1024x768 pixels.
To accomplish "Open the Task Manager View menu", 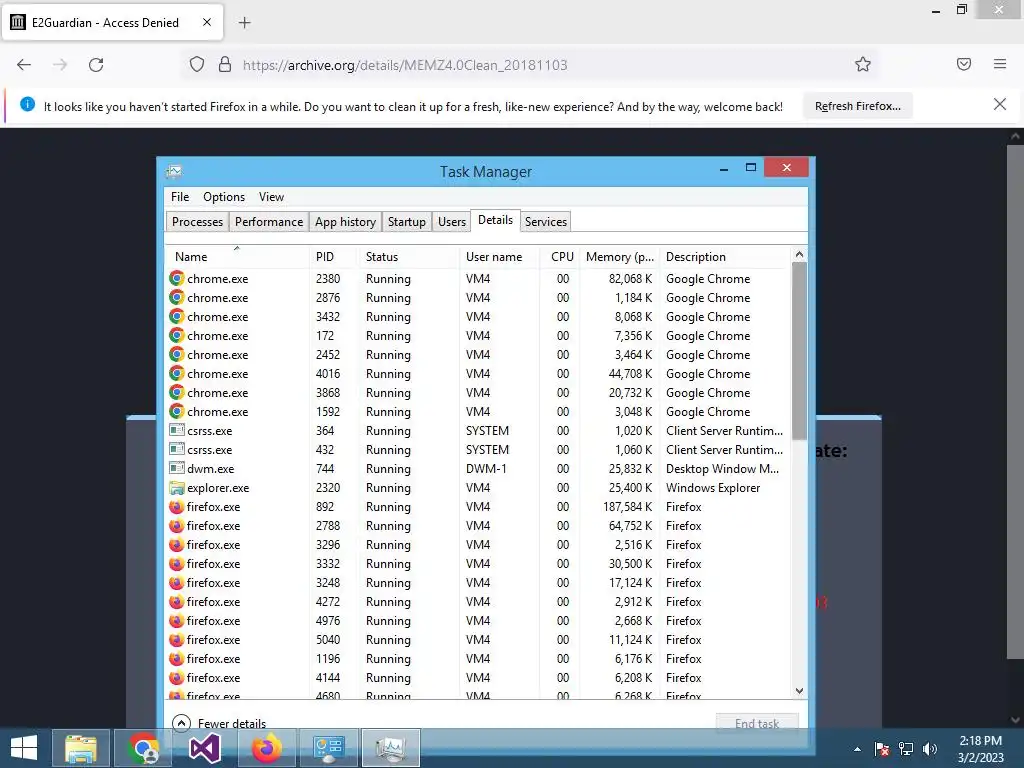I will tap(271, 197).
